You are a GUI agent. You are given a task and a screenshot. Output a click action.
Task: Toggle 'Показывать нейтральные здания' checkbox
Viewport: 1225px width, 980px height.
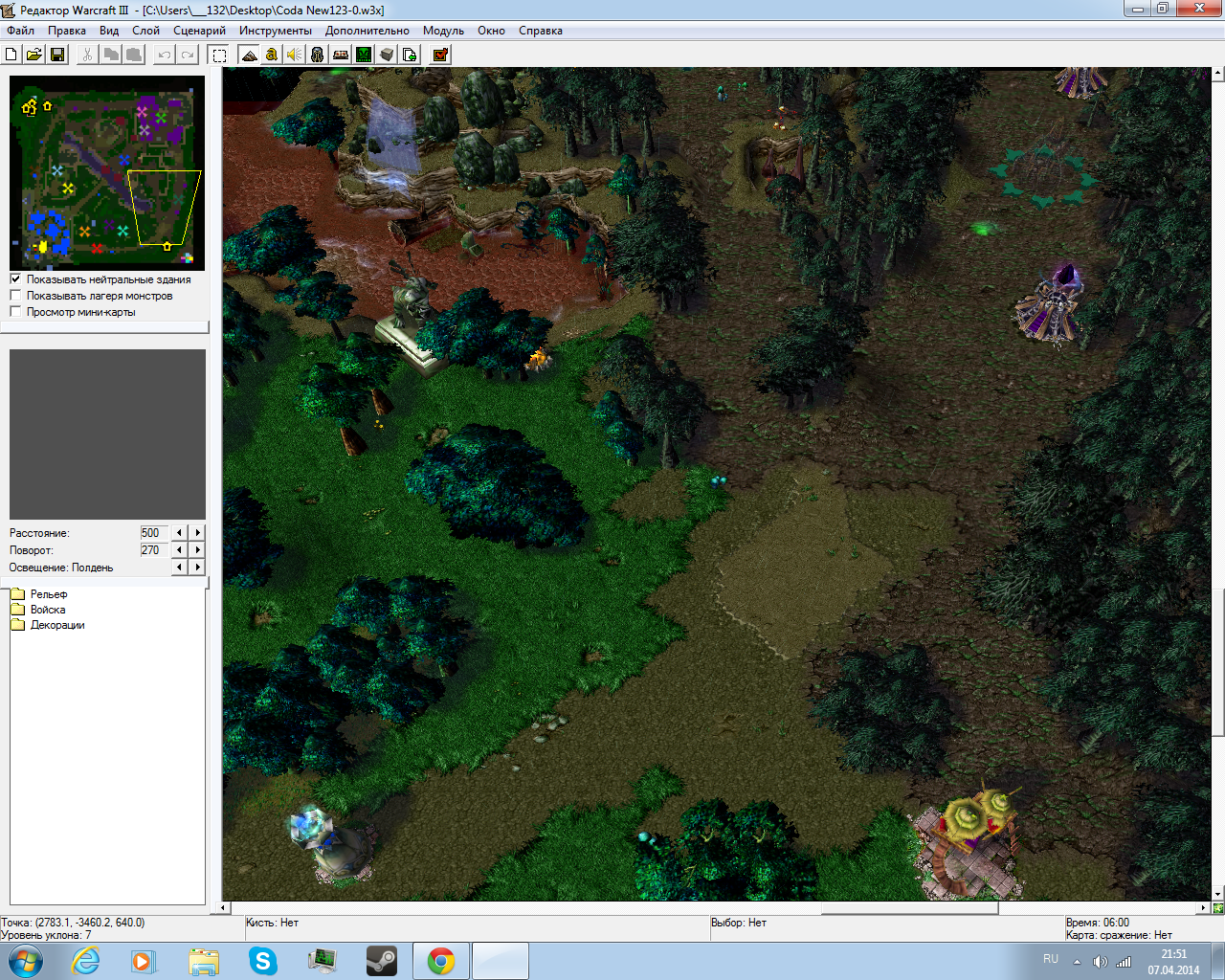pos(15,279)
